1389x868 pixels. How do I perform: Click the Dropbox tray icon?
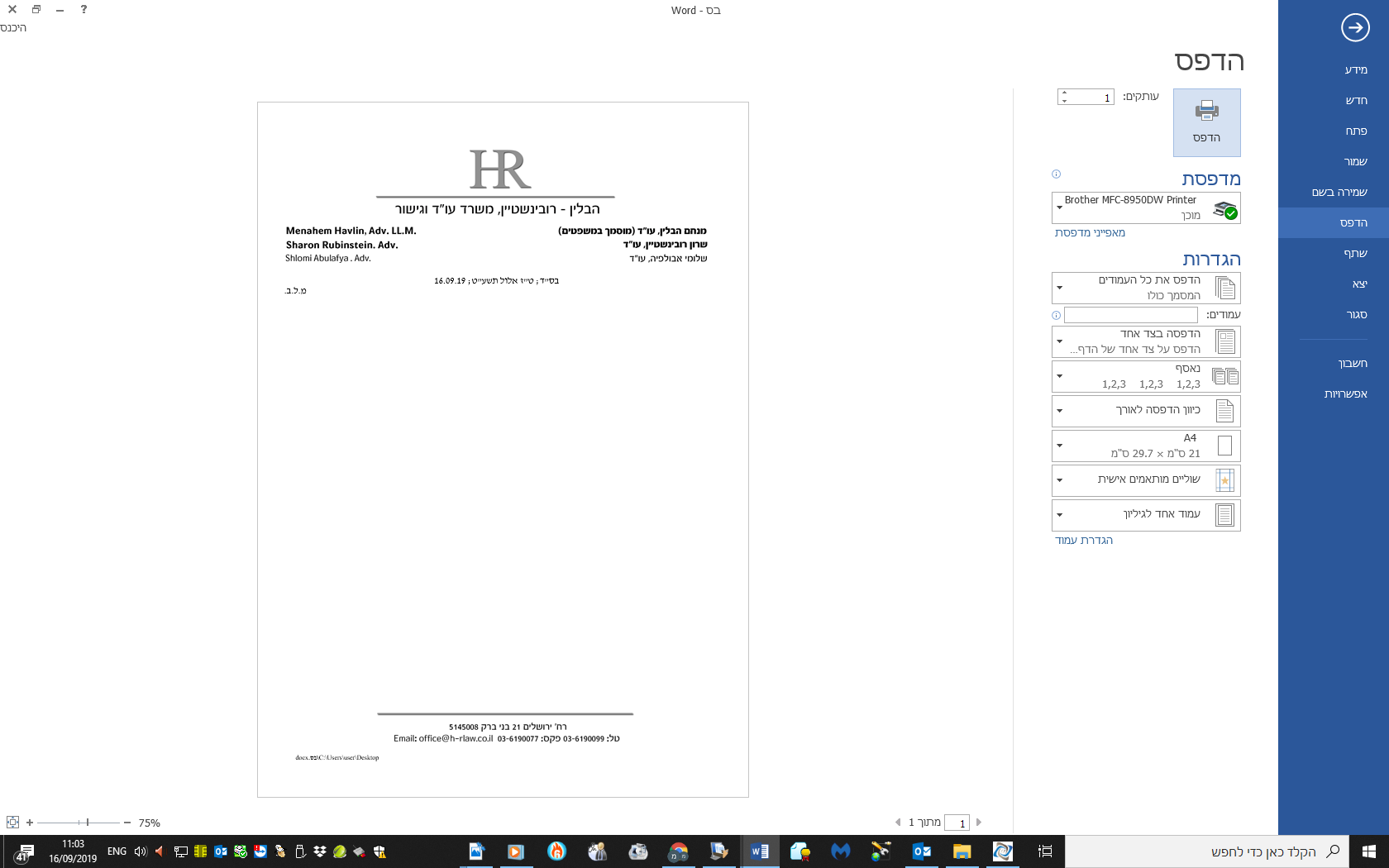click(x=319, y=851)
